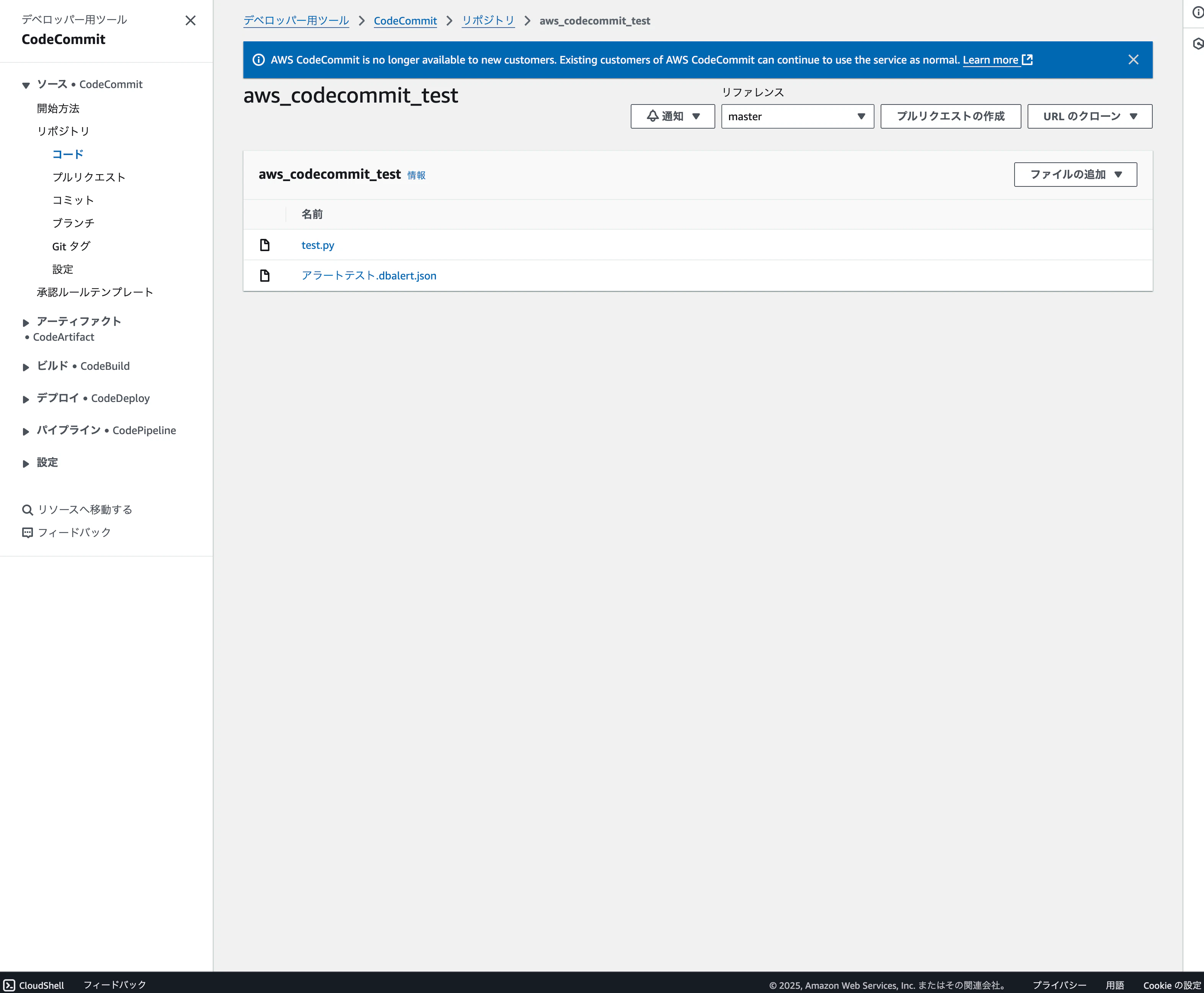This screenshot has height=993, width=1204.
Task: Close the CodeCommit navigation panel
Action: point(190,21)
